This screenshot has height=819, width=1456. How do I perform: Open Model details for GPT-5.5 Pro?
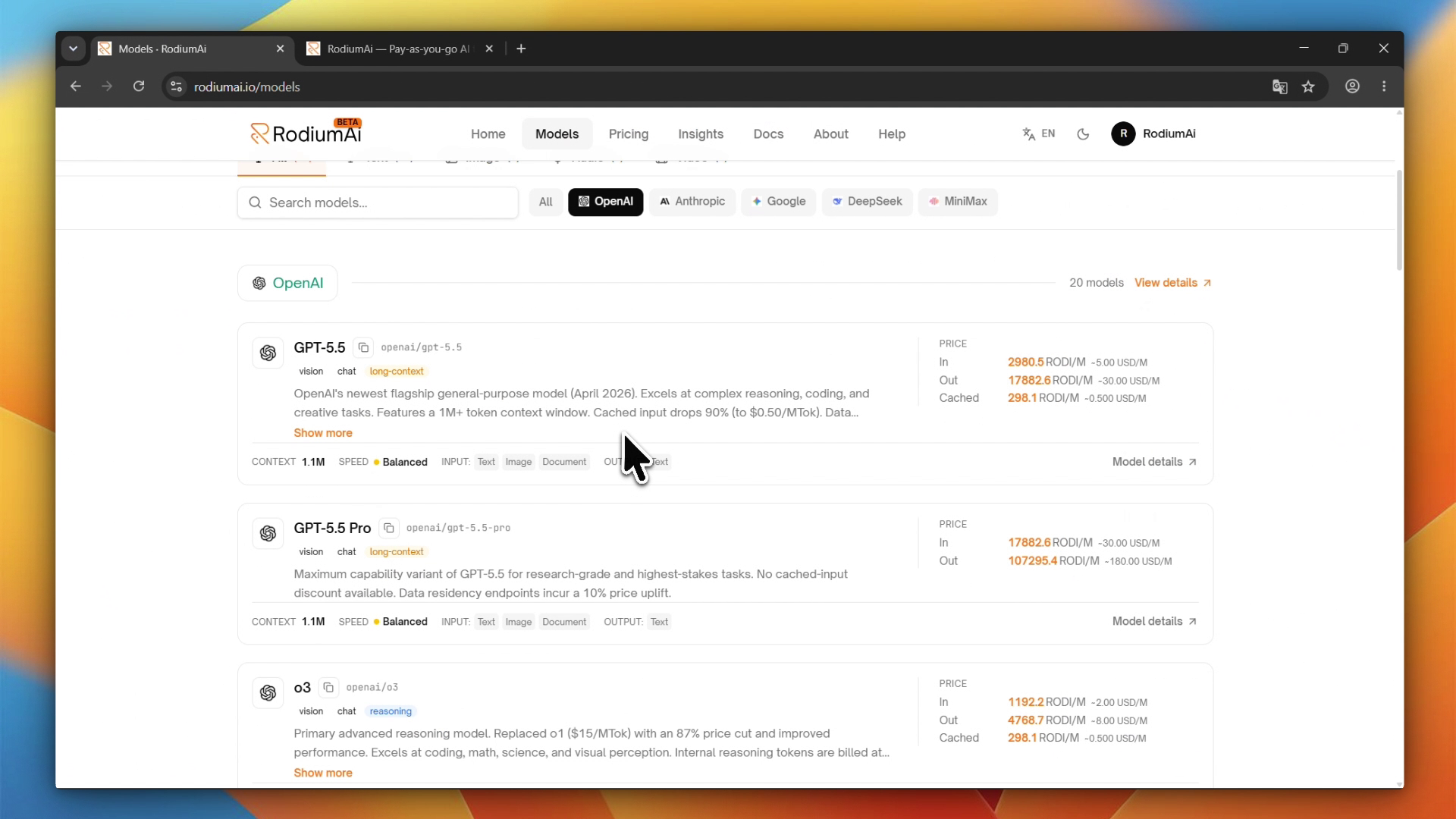pyautogui.click(x=1154, y=621)
